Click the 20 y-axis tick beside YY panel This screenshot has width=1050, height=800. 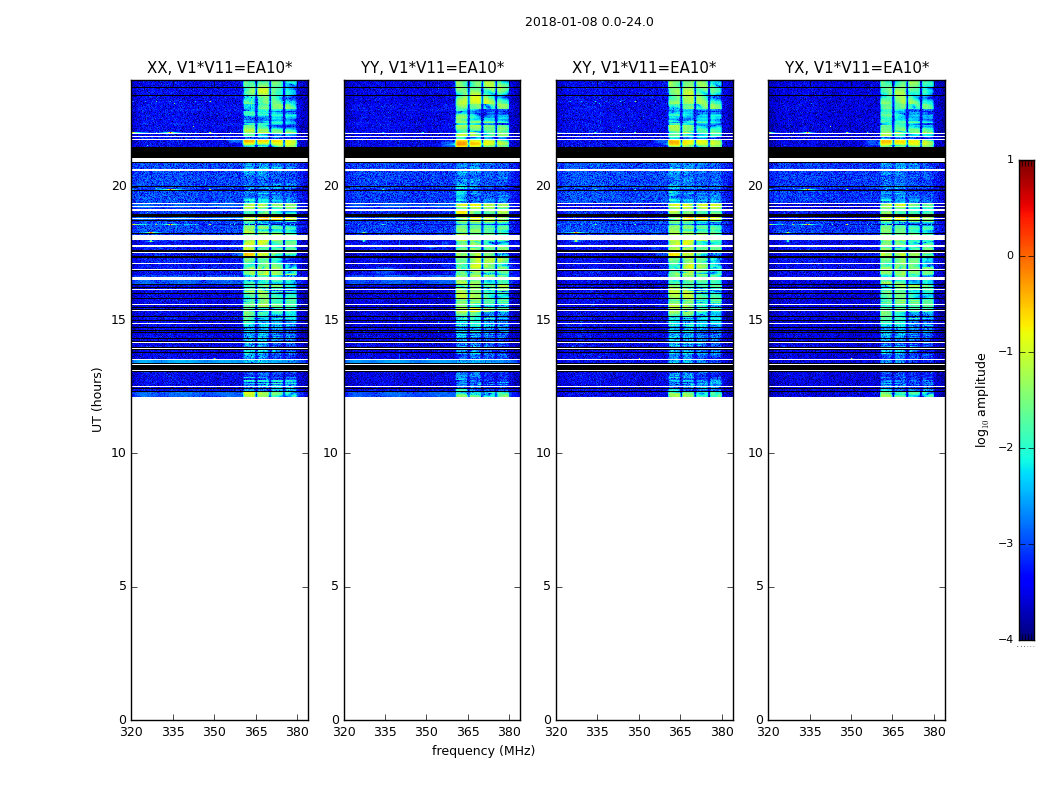[331, 186]
